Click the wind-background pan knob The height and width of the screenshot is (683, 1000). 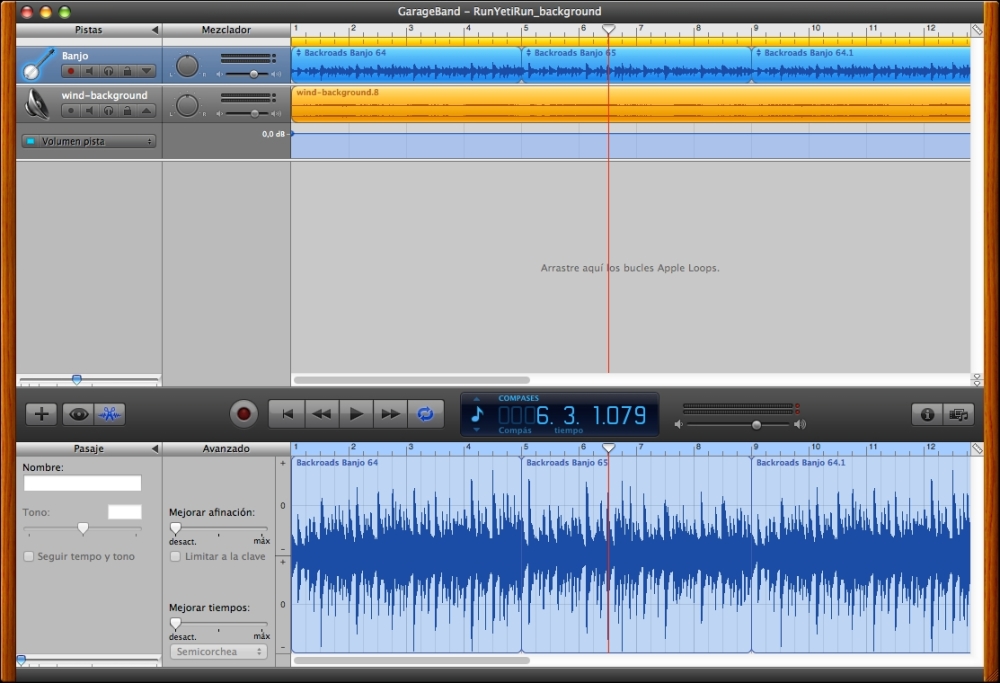pos(187,105)
